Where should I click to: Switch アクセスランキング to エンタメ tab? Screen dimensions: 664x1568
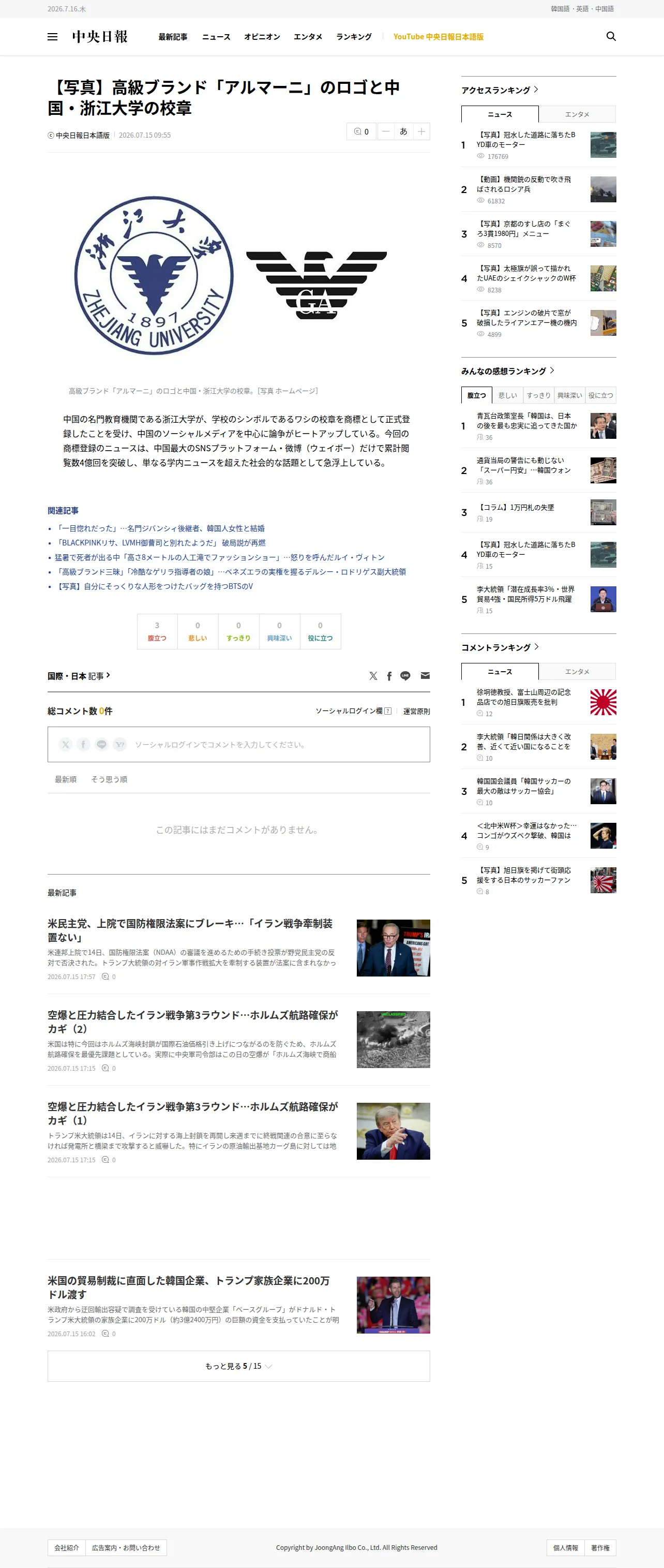coord(577,114)
